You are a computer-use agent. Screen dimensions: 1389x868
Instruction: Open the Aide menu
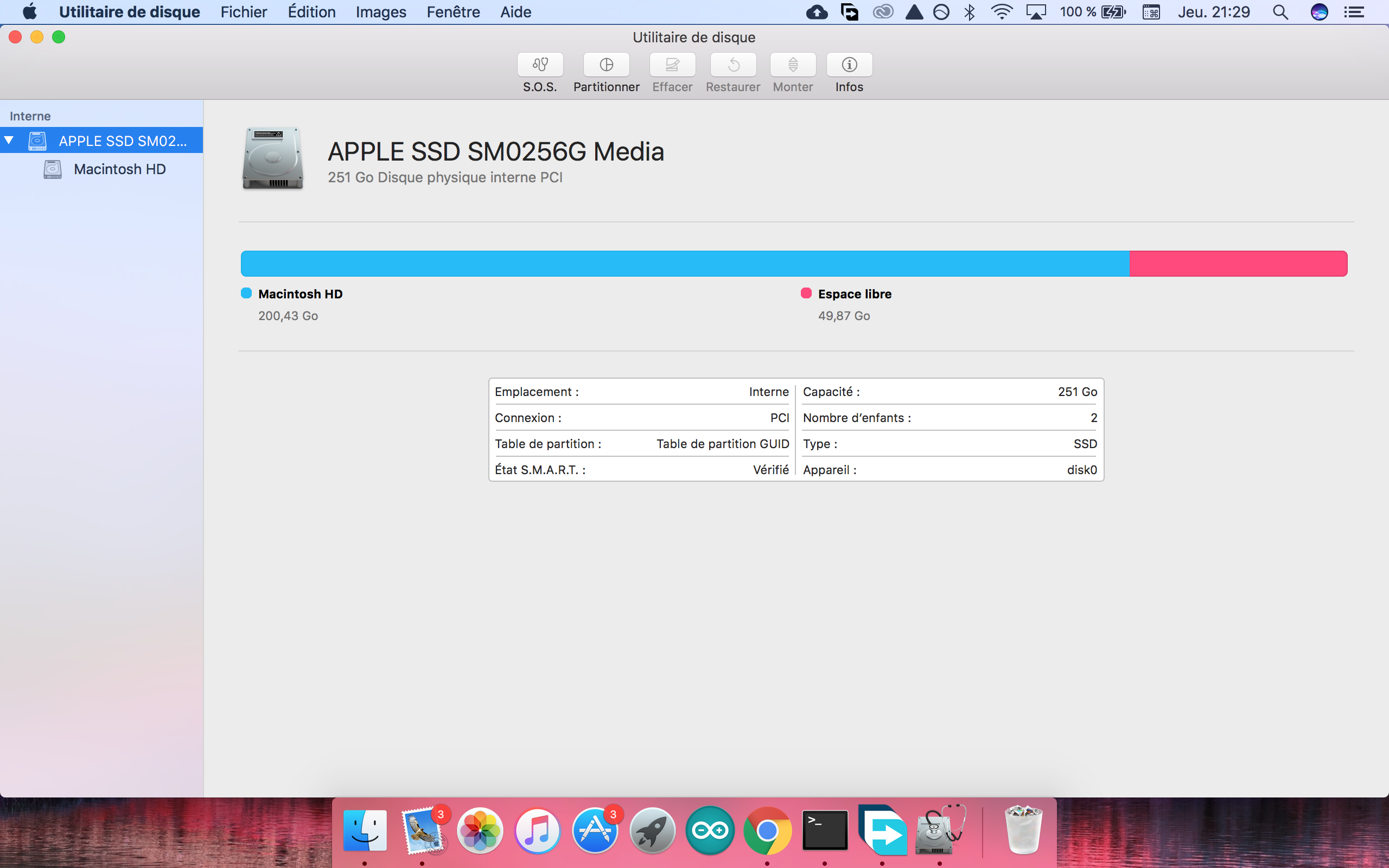pyautogui.click(x=515, y=11)
